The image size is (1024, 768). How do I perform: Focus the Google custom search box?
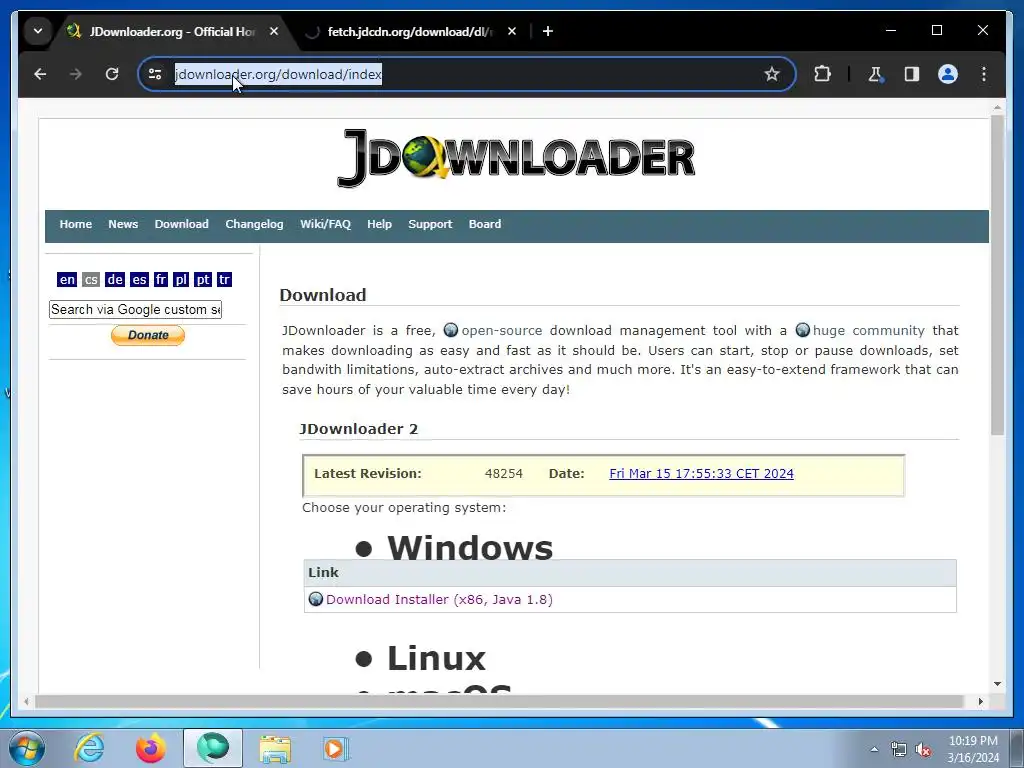pyautogui.click(x=135, y=310)
